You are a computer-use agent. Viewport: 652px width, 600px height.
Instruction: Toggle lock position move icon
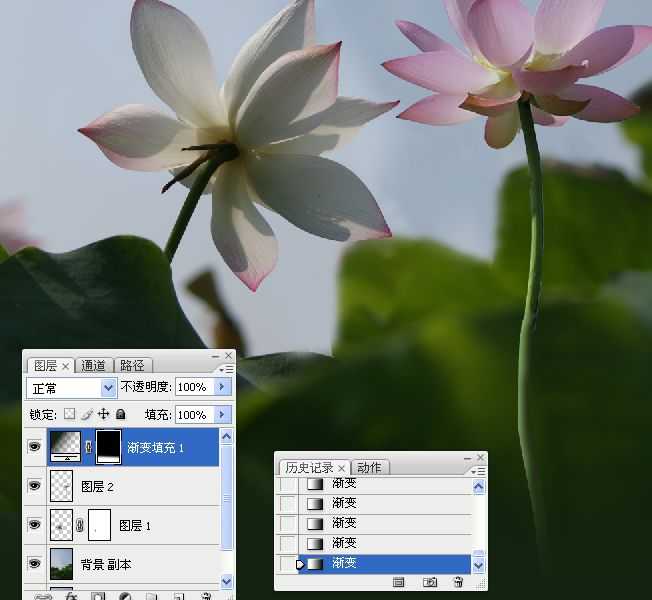(103, 414)
